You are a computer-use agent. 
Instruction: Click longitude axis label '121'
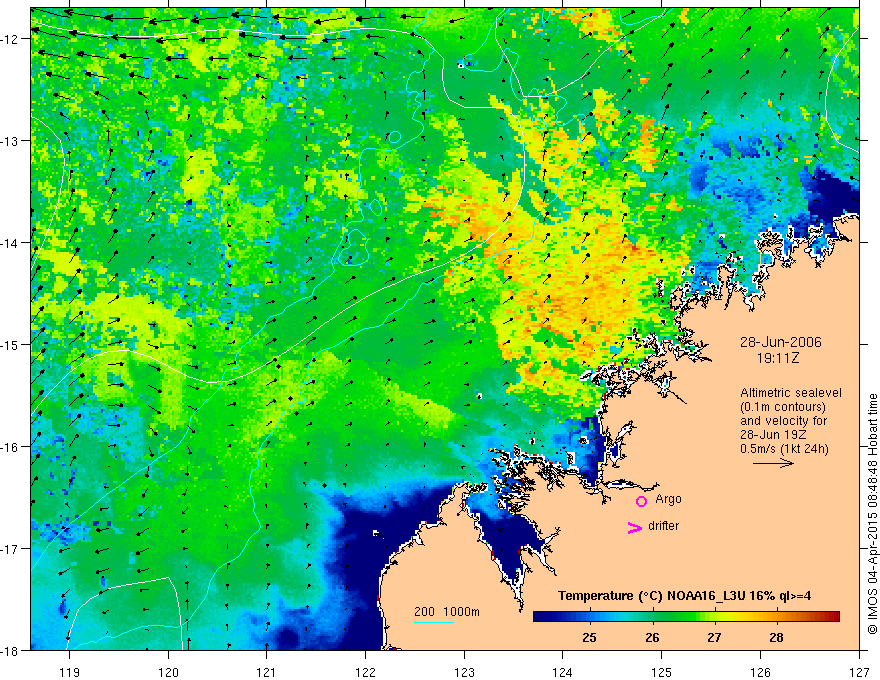click(267, 672)
